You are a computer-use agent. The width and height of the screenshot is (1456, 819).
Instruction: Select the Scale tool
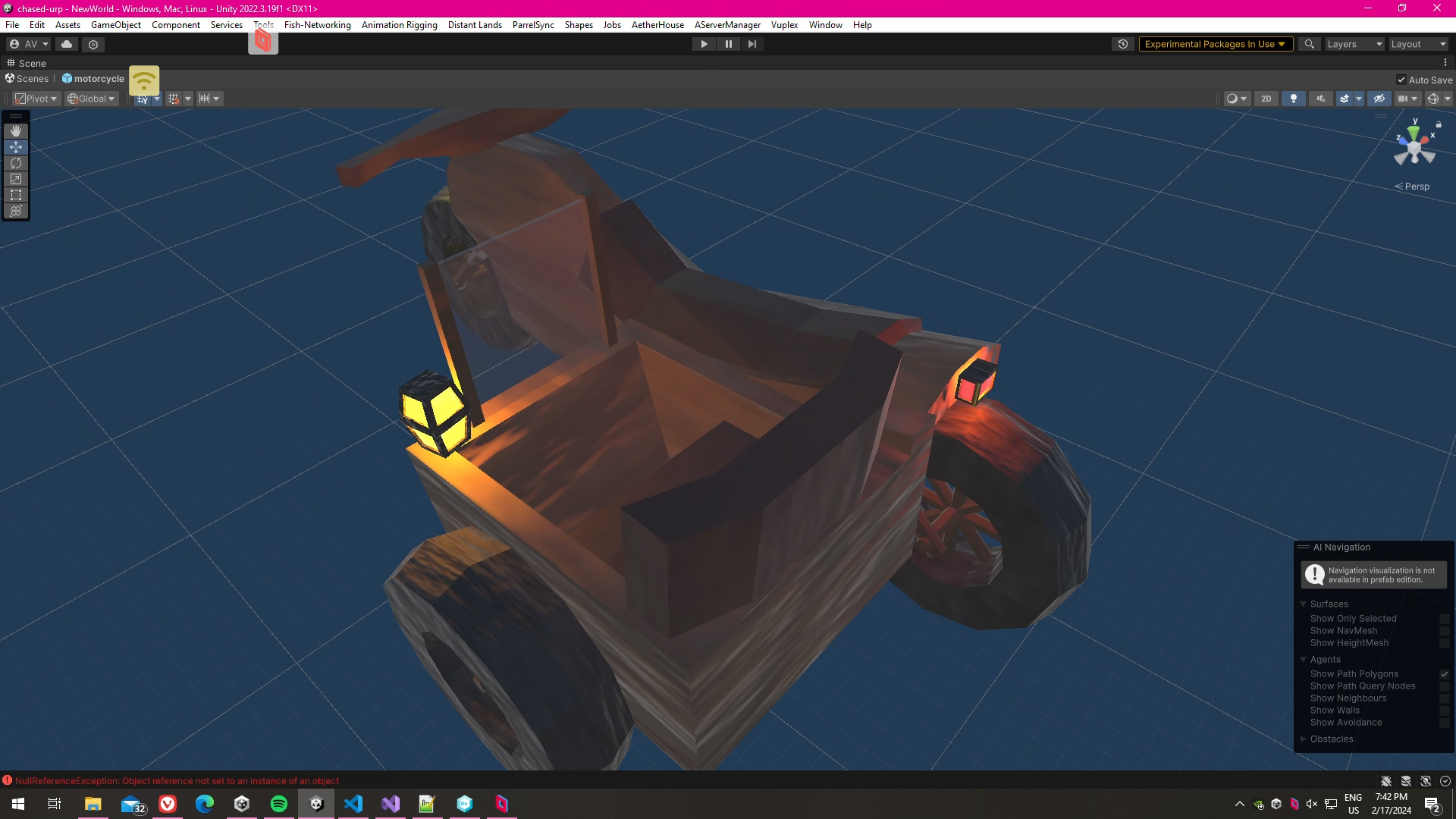[16, 179]
